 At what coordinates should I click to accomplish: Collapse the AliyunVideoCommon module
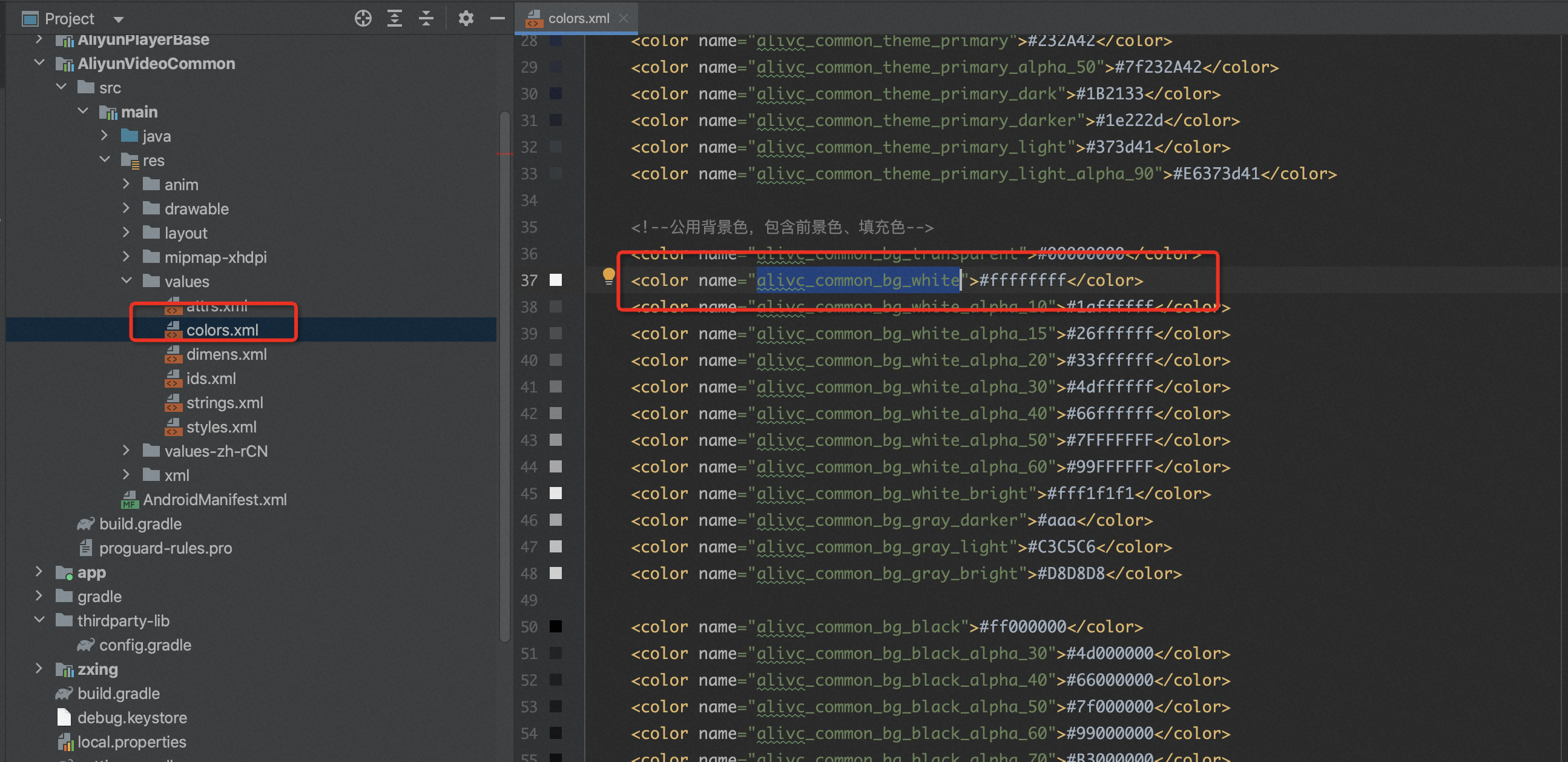[39, 63]
